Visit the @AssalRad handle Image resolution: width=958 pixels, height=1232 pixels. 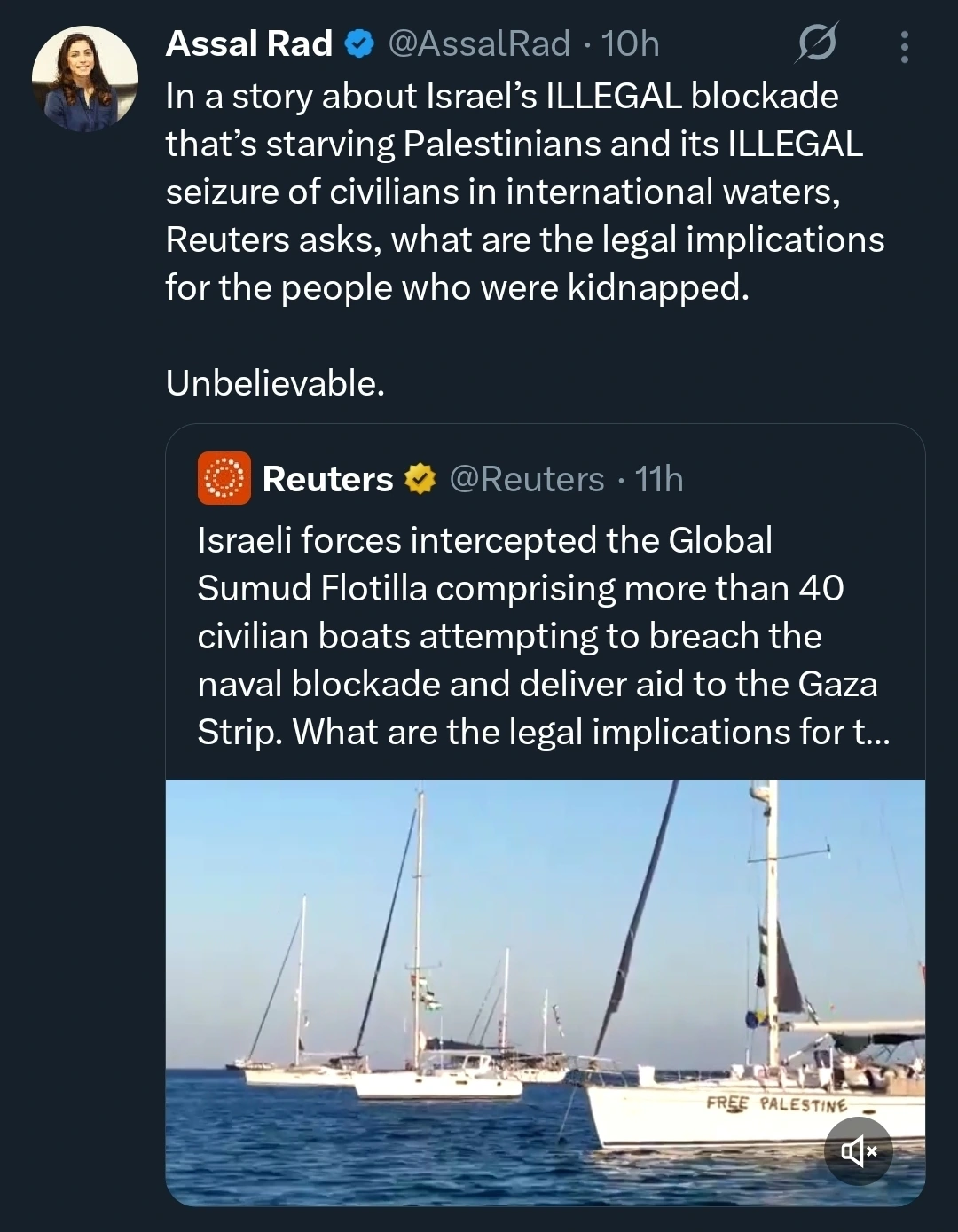479,43
